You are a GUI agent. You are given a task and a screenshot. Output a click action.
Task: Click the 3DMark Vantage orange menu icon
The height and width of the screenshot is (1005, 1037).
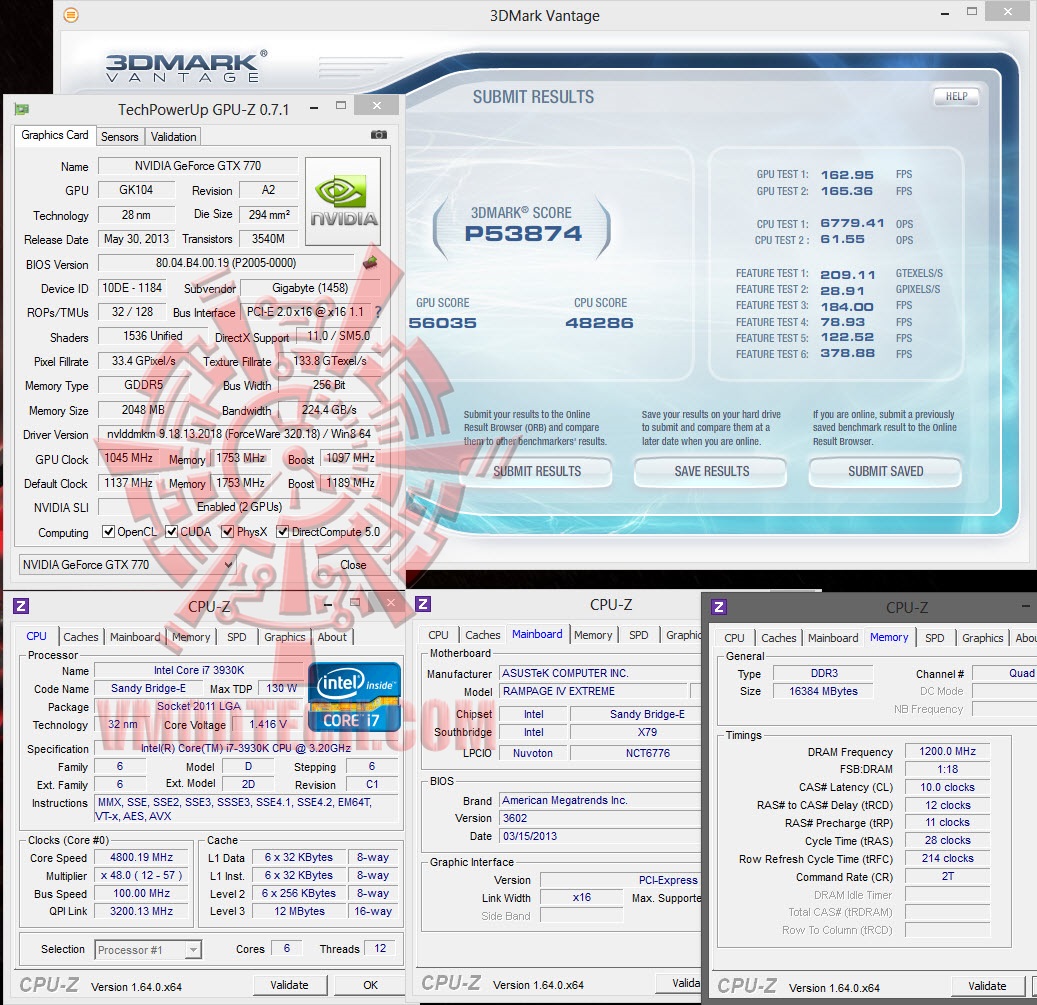click(71, 15)
